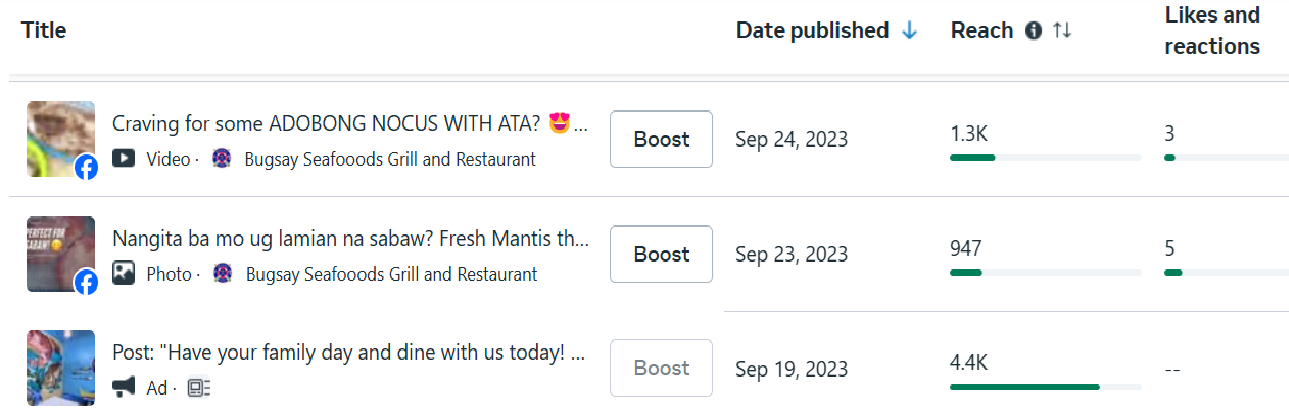Open "Have your family day" post title
This screenshot has width=1289, height=415.
(x=350, y=353)
